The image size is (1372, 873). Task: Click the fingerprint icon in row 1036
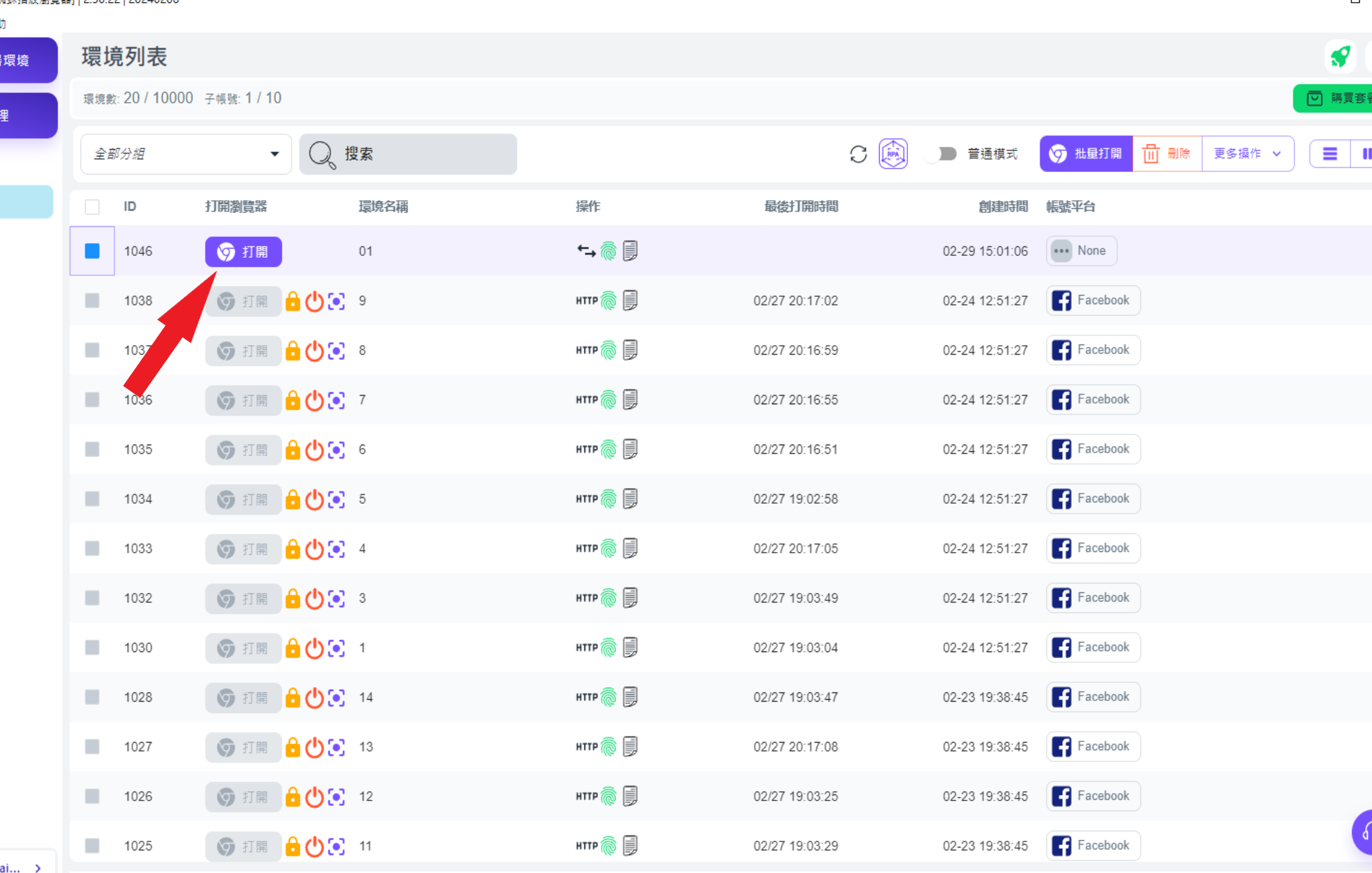click(608, 400)
